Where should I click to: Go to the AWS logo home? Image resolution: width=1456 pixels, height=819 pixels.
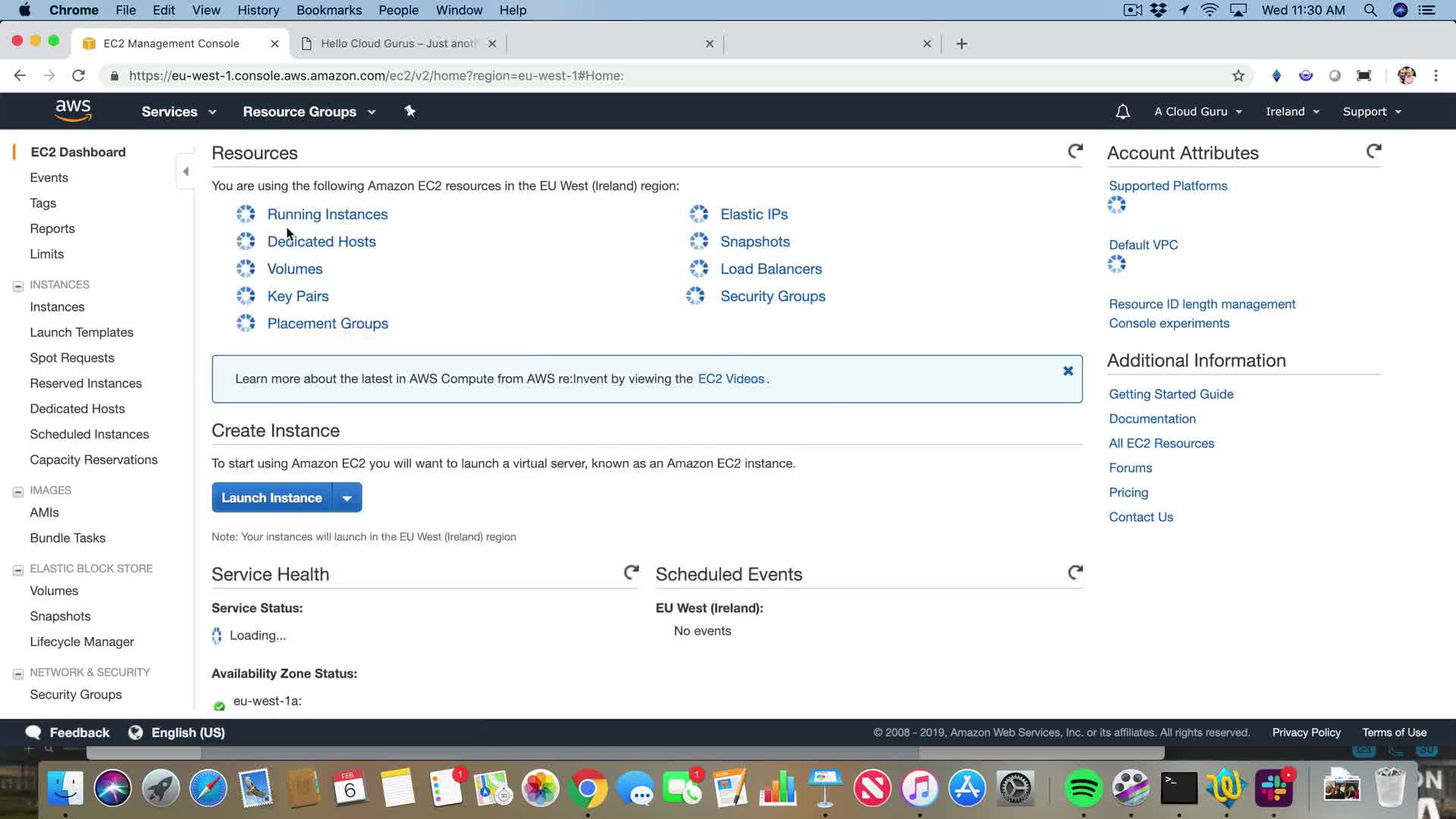[x=73, y=111]
